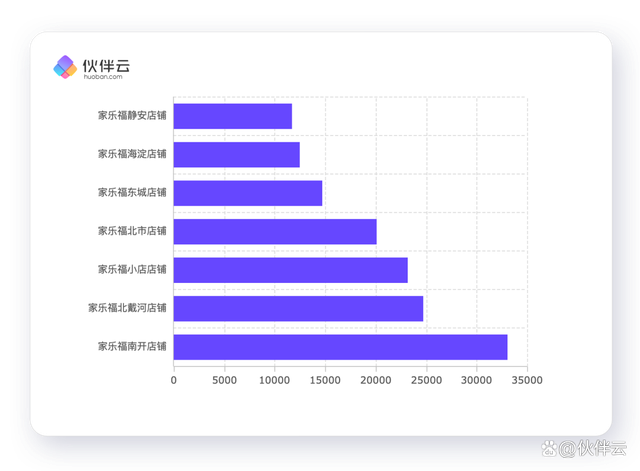Click the 家乐福北市店铺 axis label
Screen dimensions: 640x471
[132, 231]
